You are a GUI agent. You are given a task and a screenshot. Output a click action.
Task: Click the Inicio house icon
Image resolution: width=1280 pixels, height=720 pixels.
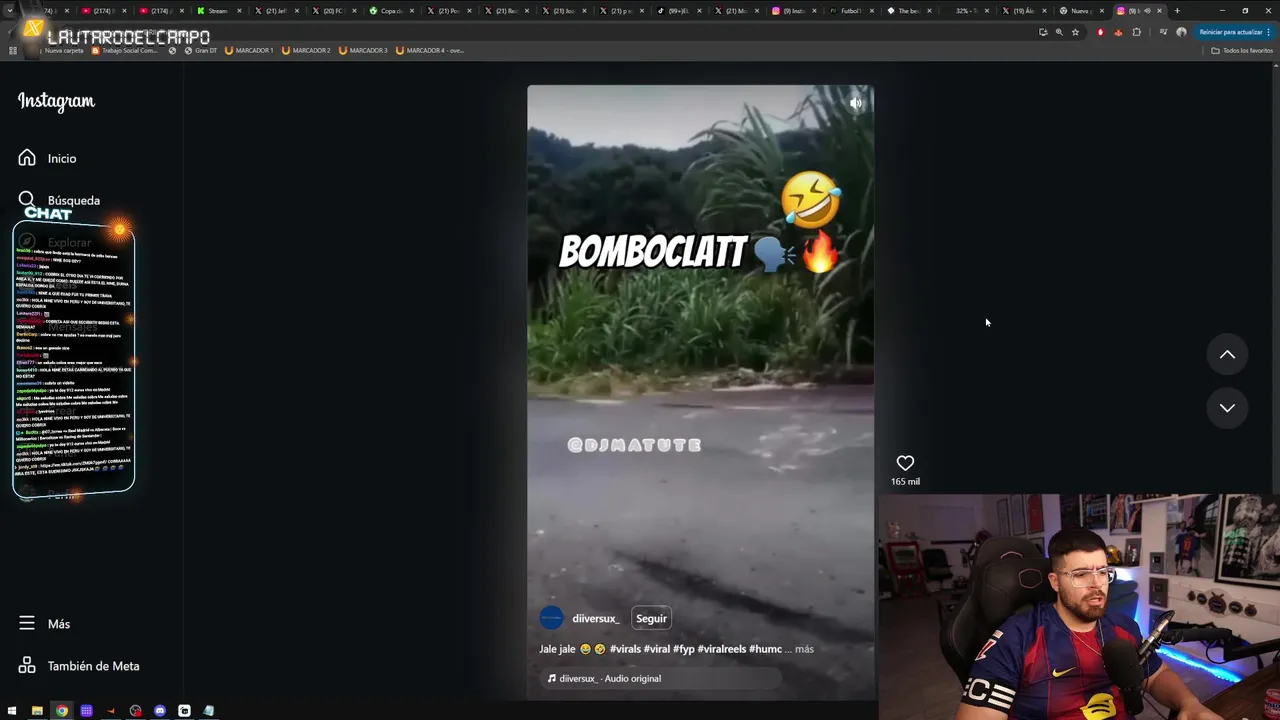pyautogui.click(x=27, y=157)
